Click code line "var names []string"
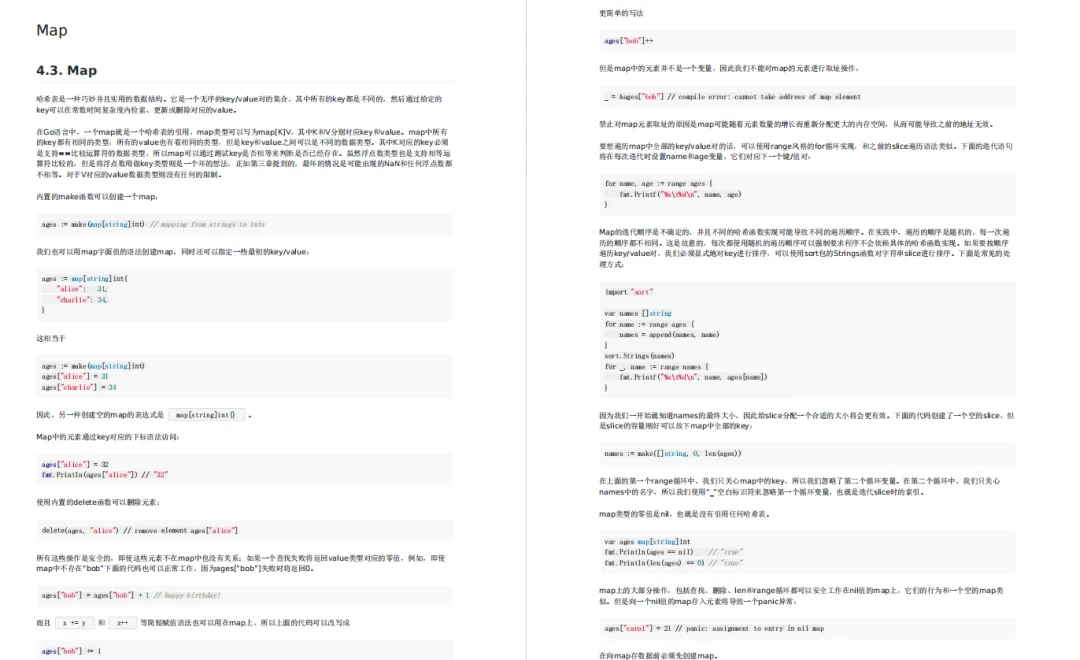Screen dimensions: 1080x660 (x=638, y=314)
